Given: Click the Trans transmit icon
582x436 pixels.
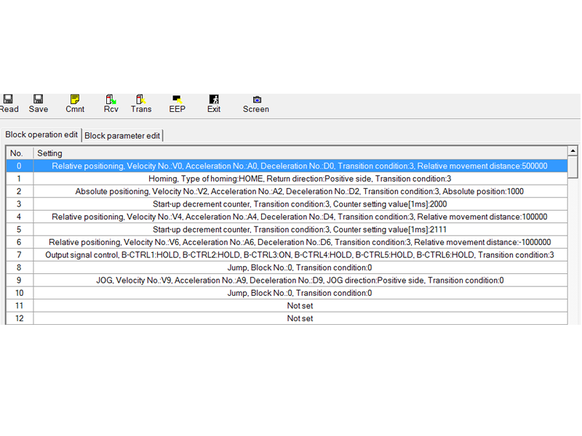Looking at the screenshot, I should [x=141, y=99].
